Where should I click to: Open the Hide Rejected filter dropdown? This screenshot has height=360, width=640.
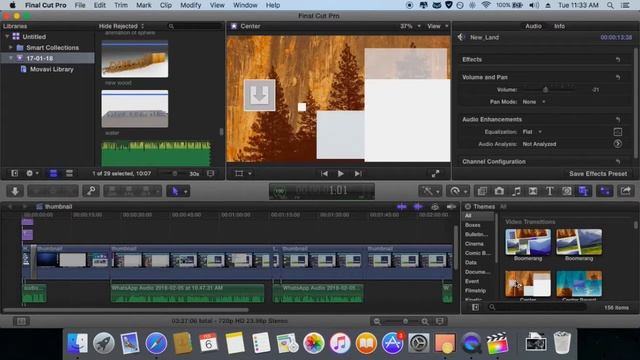coord(121,26)
